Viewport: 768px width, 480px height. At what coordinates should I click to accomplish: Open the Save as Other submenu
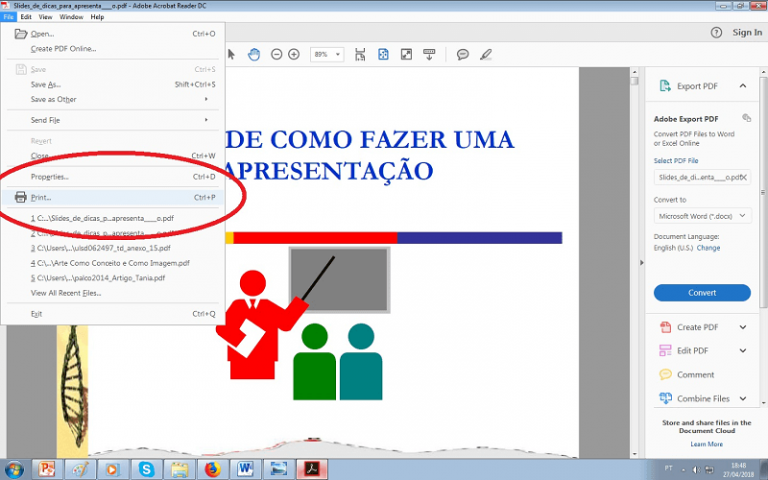click(x=53, y=99)
